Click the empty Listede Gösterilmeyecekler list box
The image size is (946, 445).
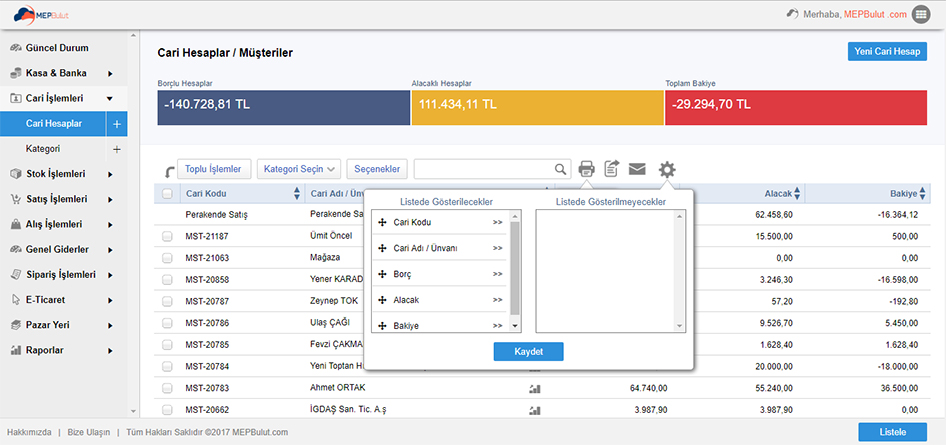[x=611, y=271]
